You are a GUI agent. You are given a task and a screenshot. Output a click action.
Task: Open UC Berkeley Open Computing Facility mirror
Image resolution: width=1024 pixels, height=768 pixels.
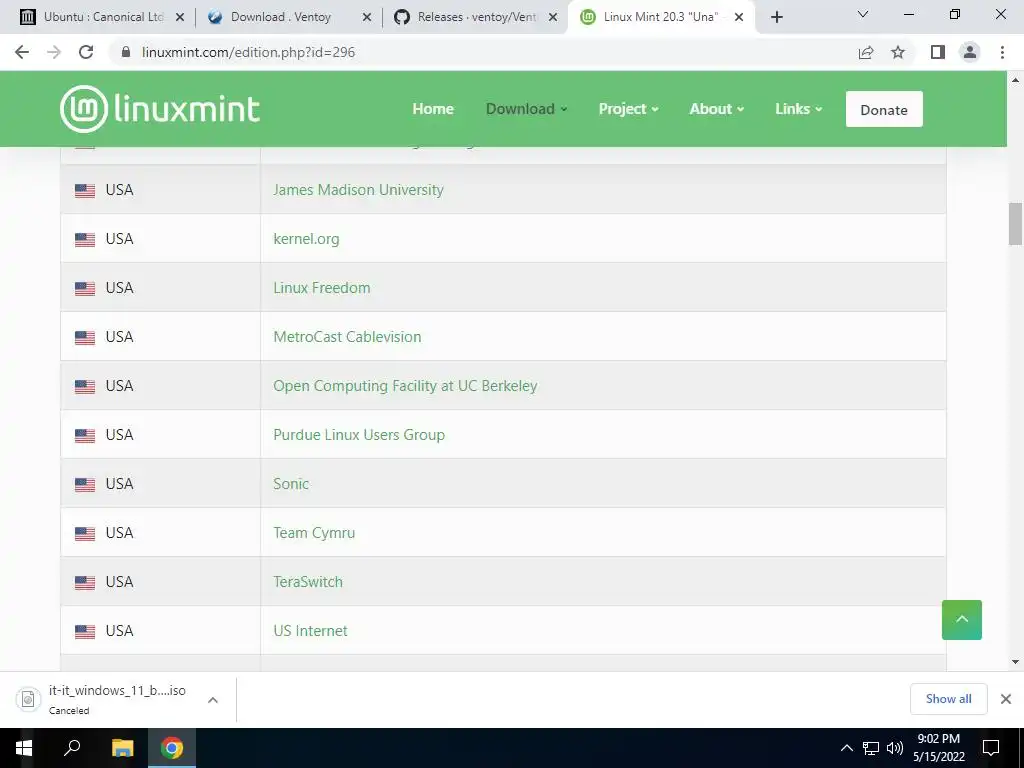pos(405,386)
